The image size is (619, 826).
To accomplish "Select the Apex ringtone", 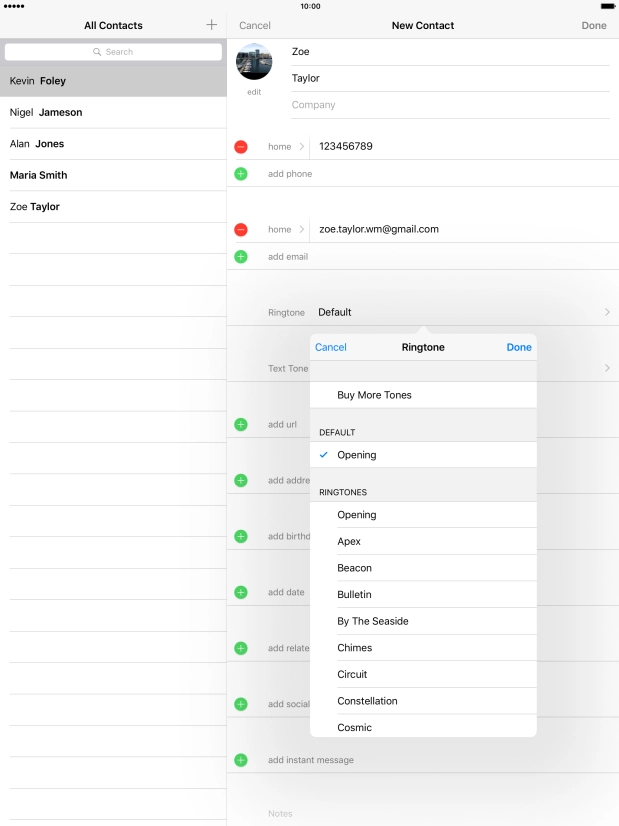I will coord(349,542).
